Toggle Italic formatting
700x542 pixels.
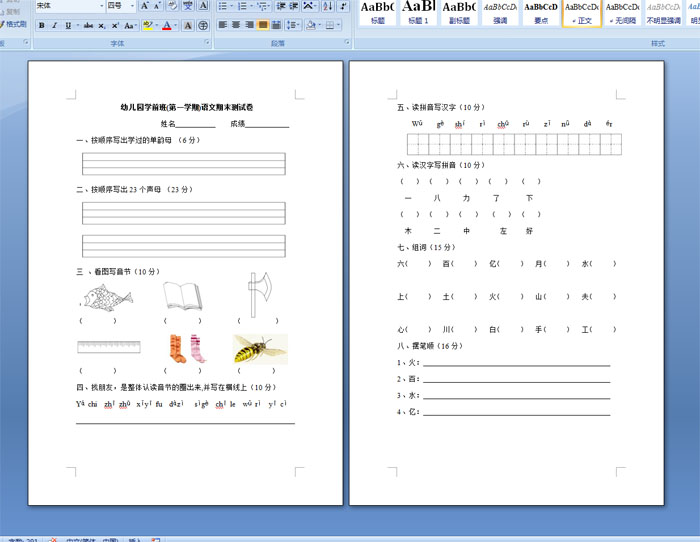tap(54, 25)
